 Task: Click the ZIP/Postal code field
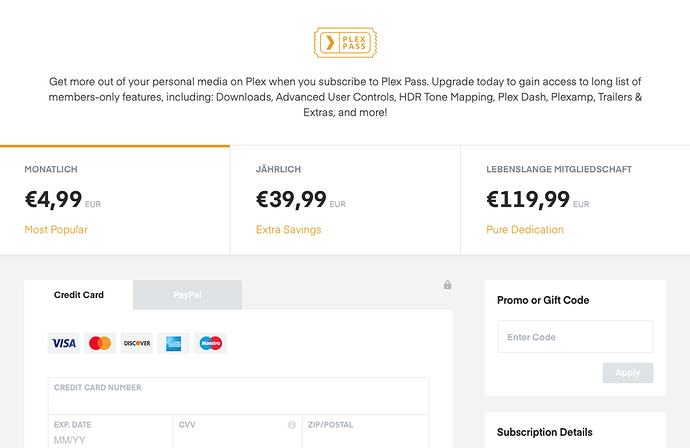click(364, 438)
